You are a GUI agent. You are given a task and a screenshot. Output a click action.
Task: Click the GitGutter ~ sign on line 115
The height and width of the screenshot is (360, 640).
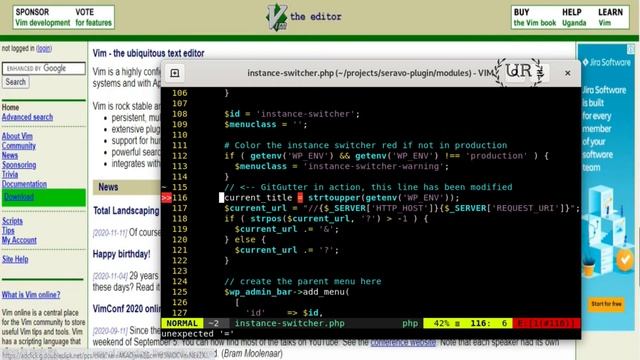pyautogui.click(x=164, y=187)
